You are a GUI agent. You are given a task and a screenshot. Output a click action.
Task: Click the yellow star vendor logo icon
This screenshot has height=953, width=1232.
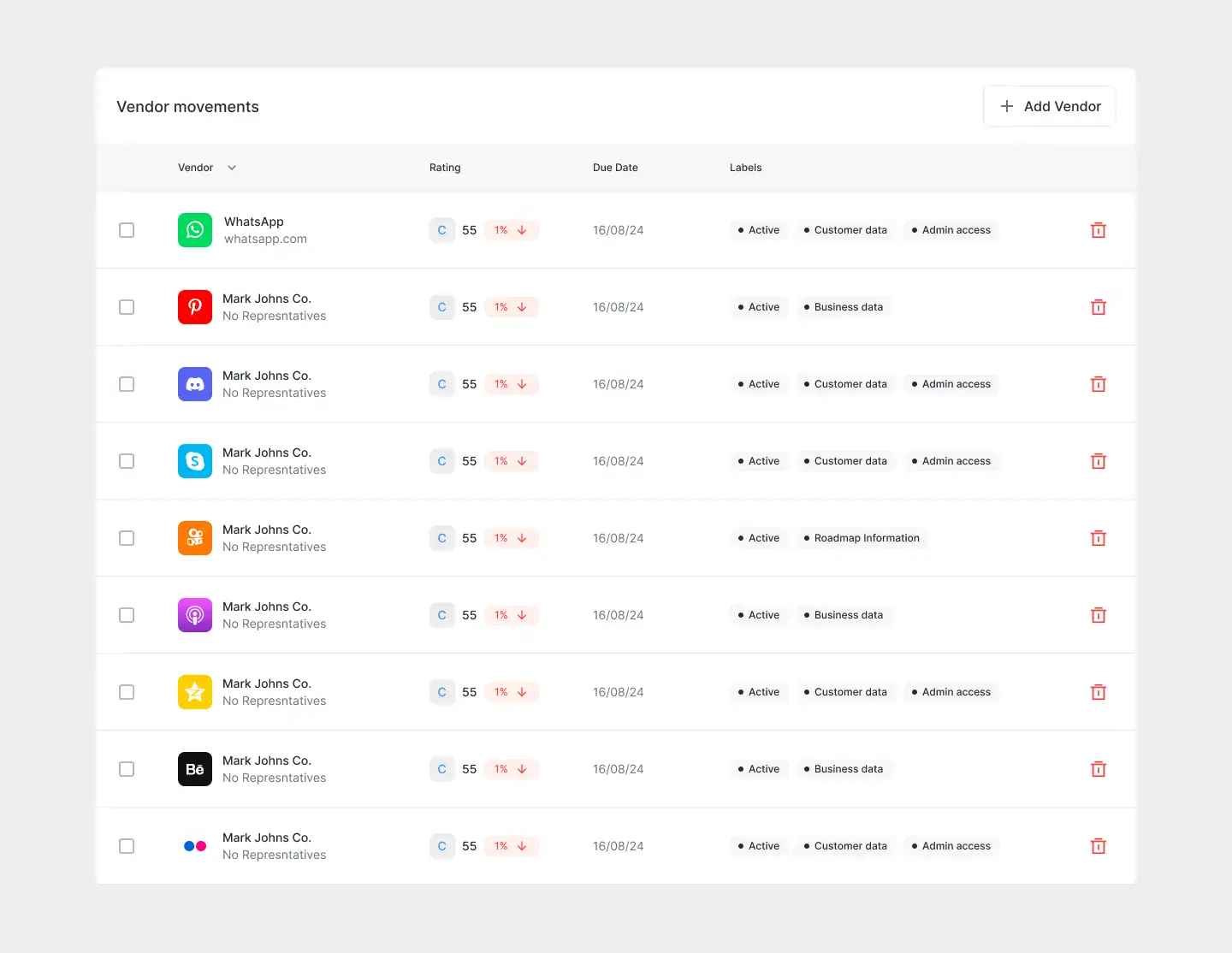click(x=195, y=692)
